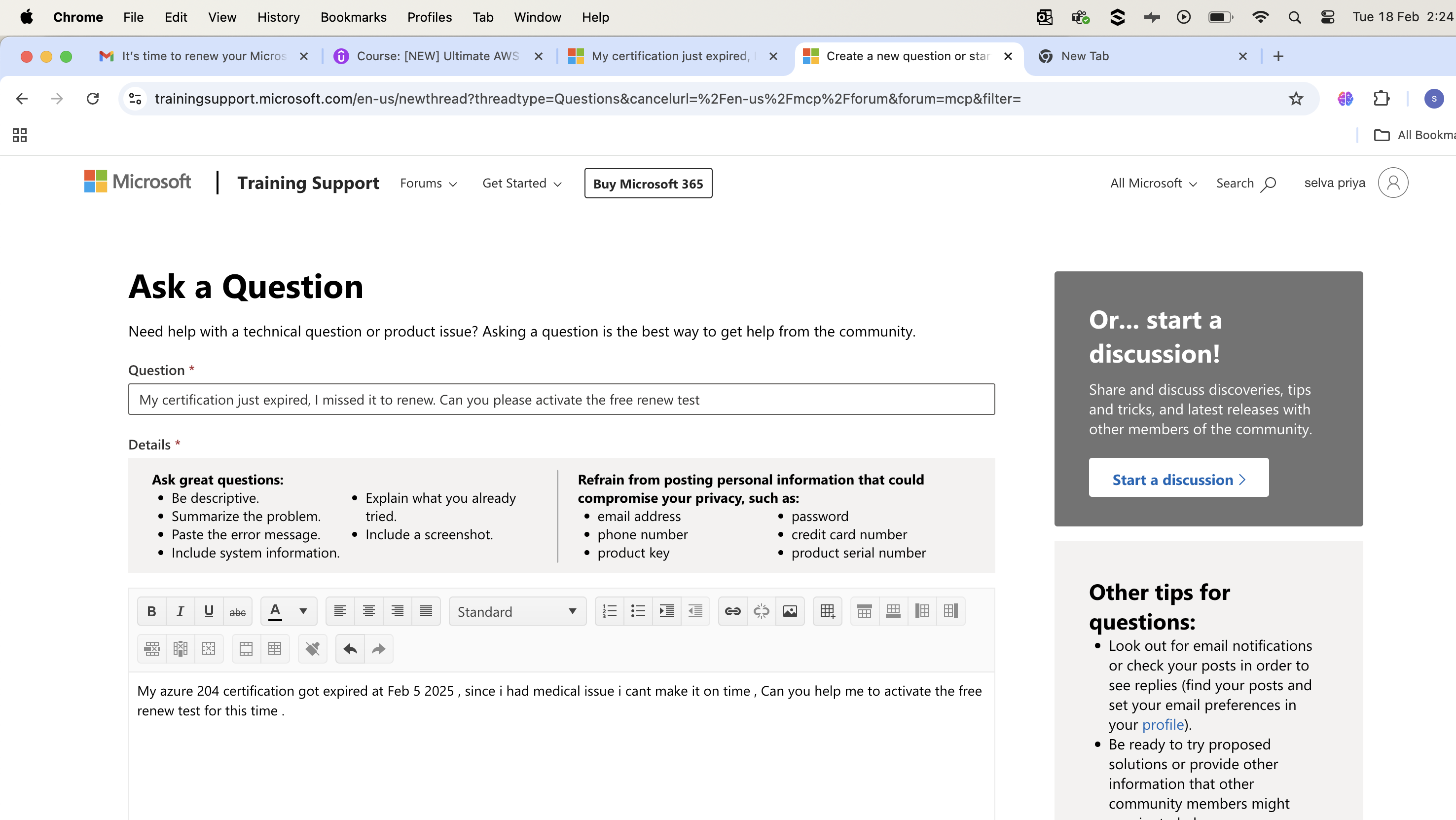Increase indent of the paragraph

coord(667,611)
